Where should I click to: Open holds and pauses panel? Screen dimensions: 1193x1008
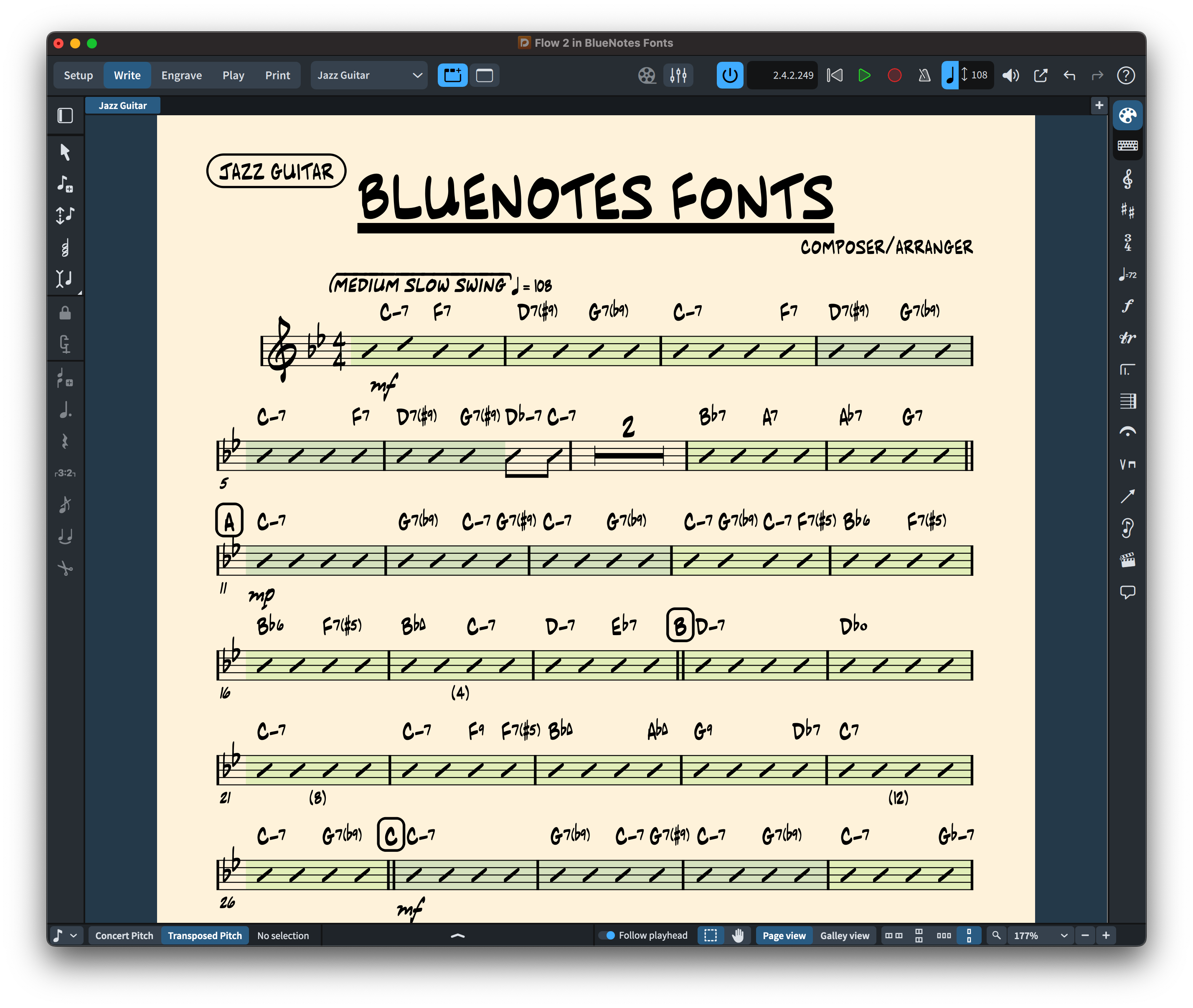point(1127,433)
